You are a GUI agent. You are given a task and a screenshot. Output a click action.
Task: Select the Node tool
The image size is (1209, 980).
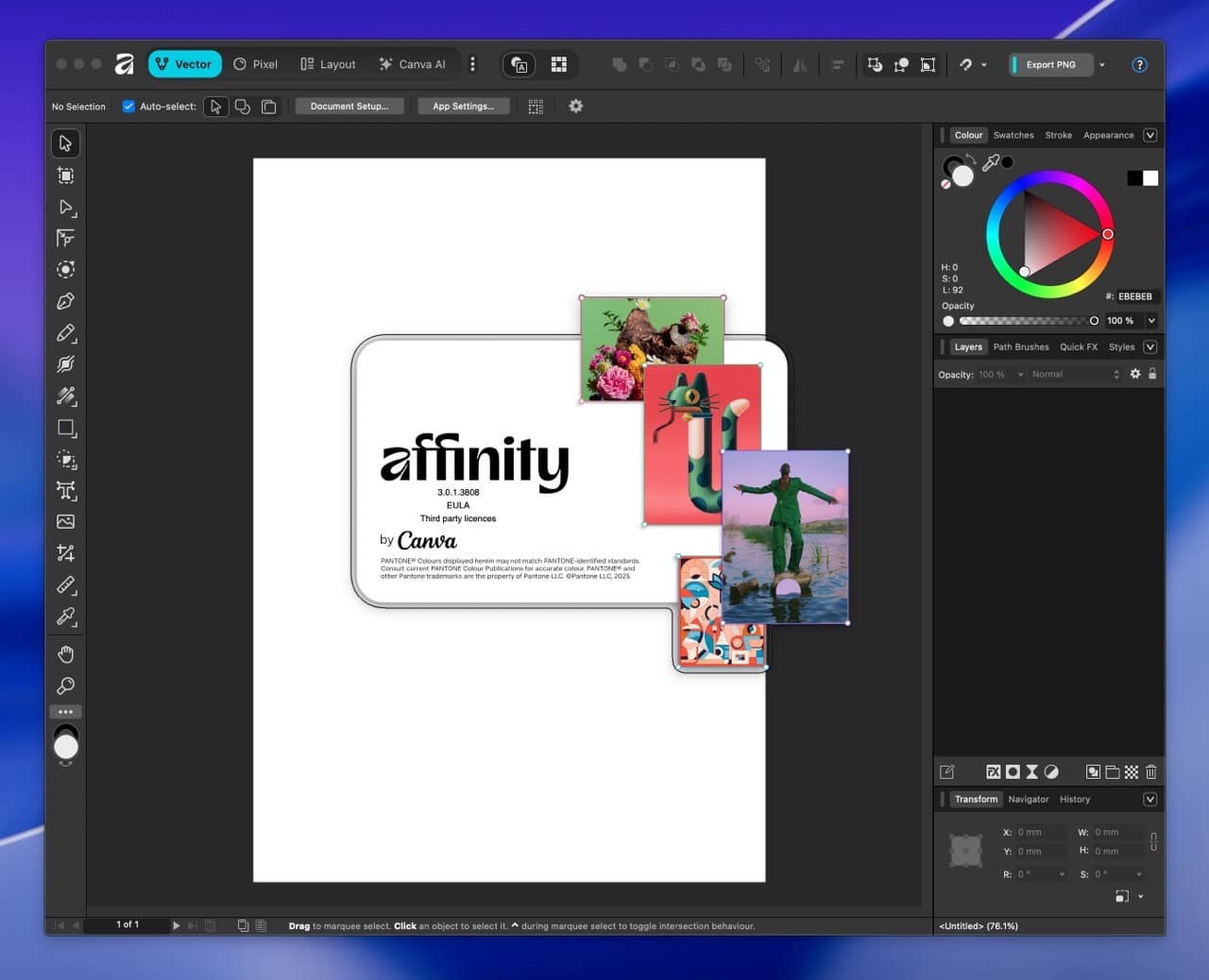pos(65,208)
